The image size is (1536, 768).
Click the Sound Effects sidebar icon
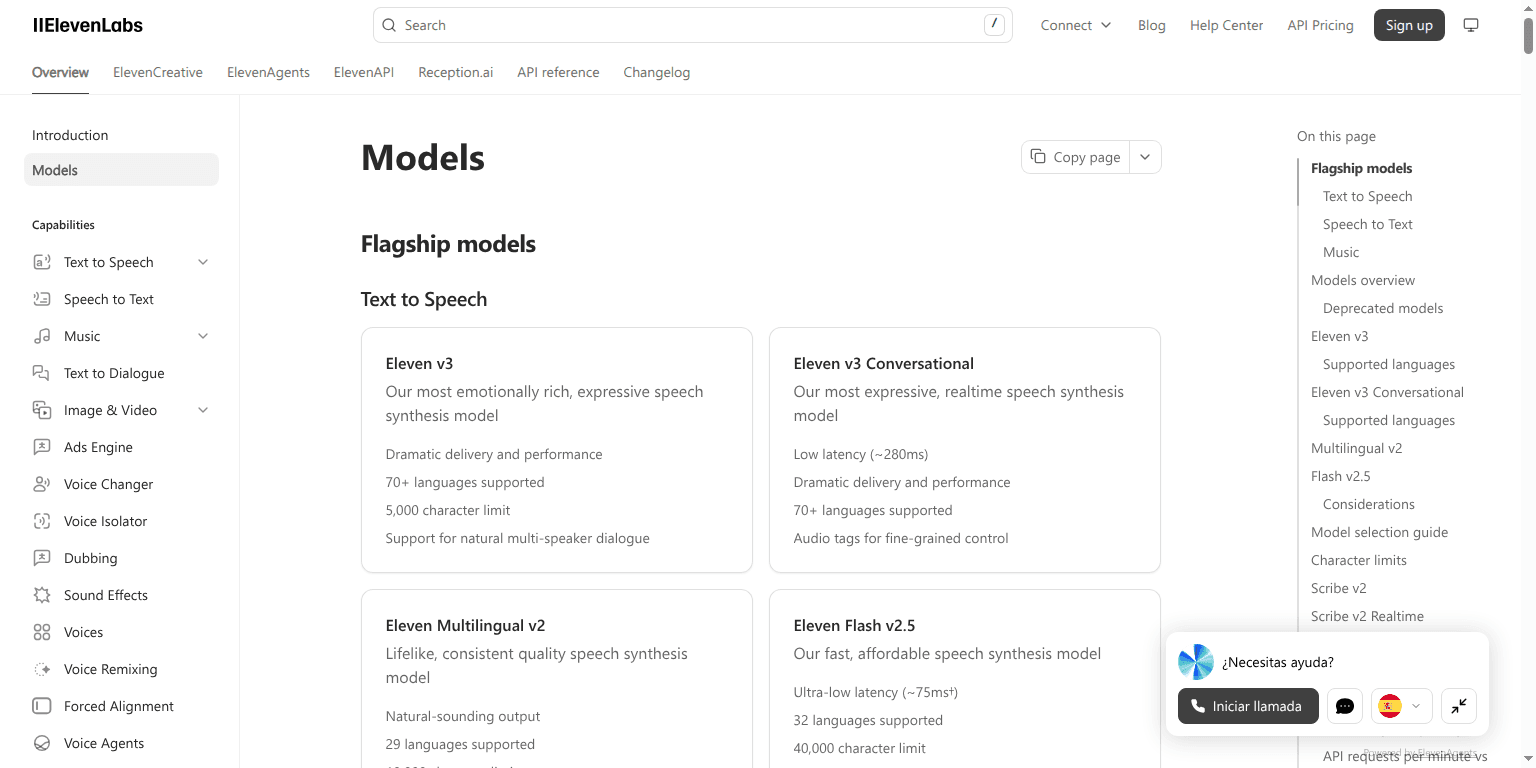pyautogui.click(x=42, y=595)
